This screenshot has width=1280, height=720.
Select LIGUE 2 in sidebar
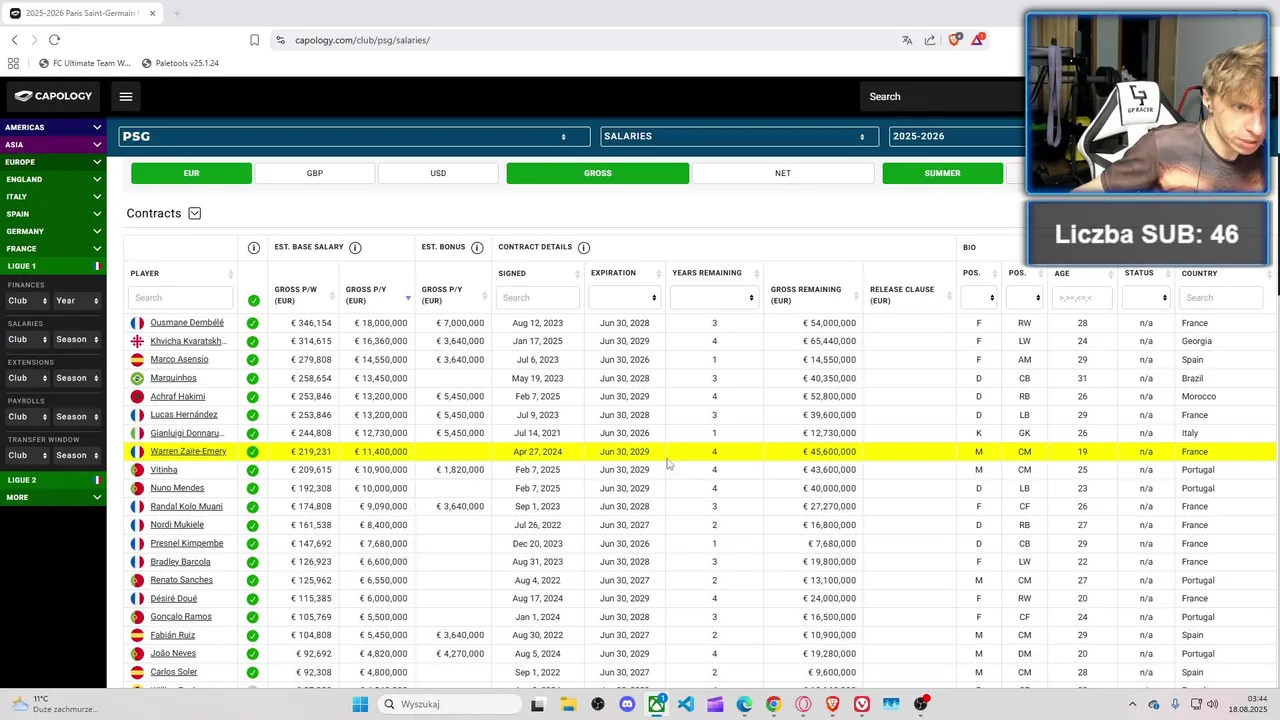tap(53, 480)
